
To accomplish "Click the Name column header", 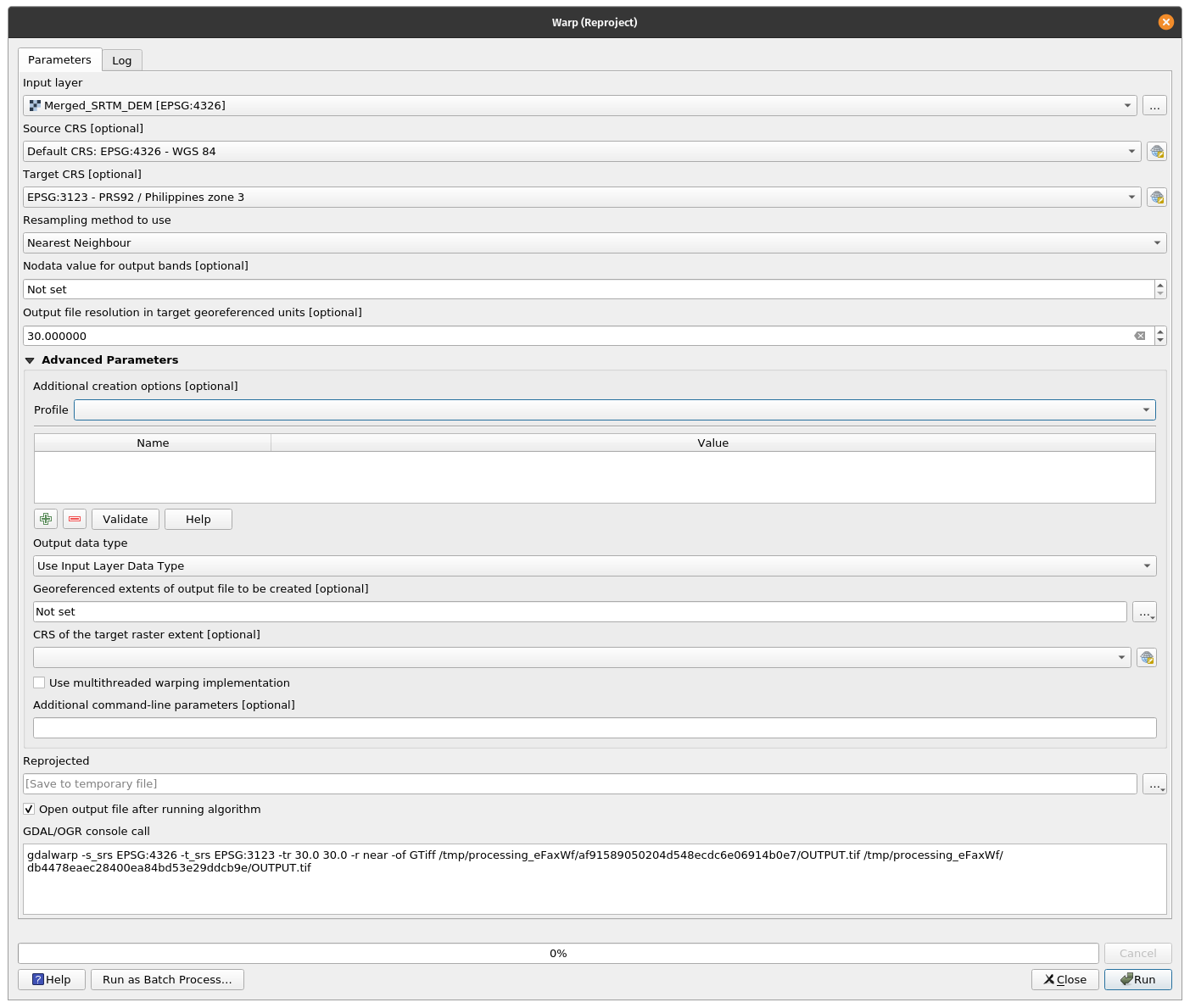I will click(153, 443).
